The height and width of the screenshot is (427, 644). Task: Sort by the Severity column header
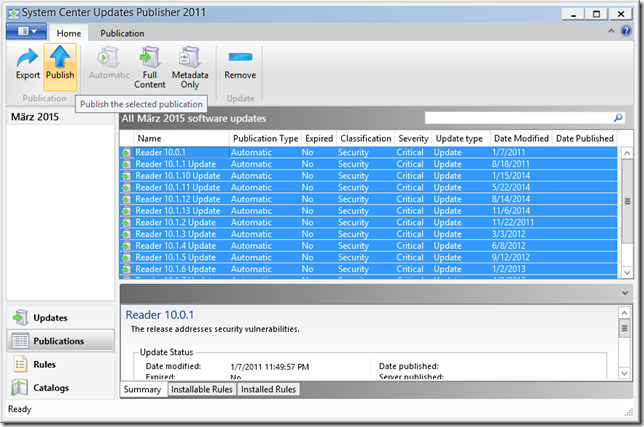[x=413, y=139]
